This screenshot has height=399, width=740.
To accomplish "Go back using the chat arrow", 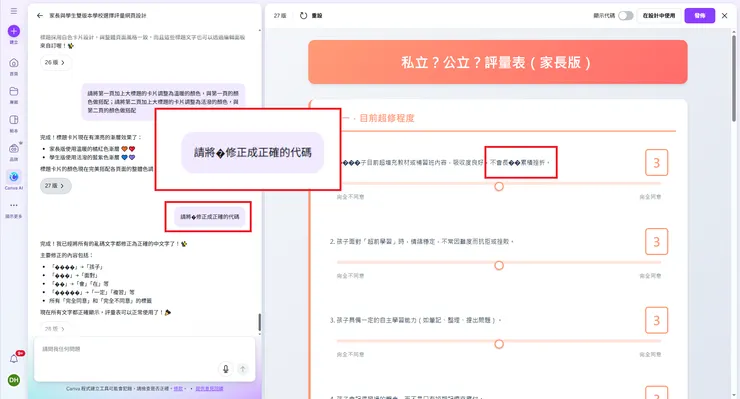I will tap(40, 16).
